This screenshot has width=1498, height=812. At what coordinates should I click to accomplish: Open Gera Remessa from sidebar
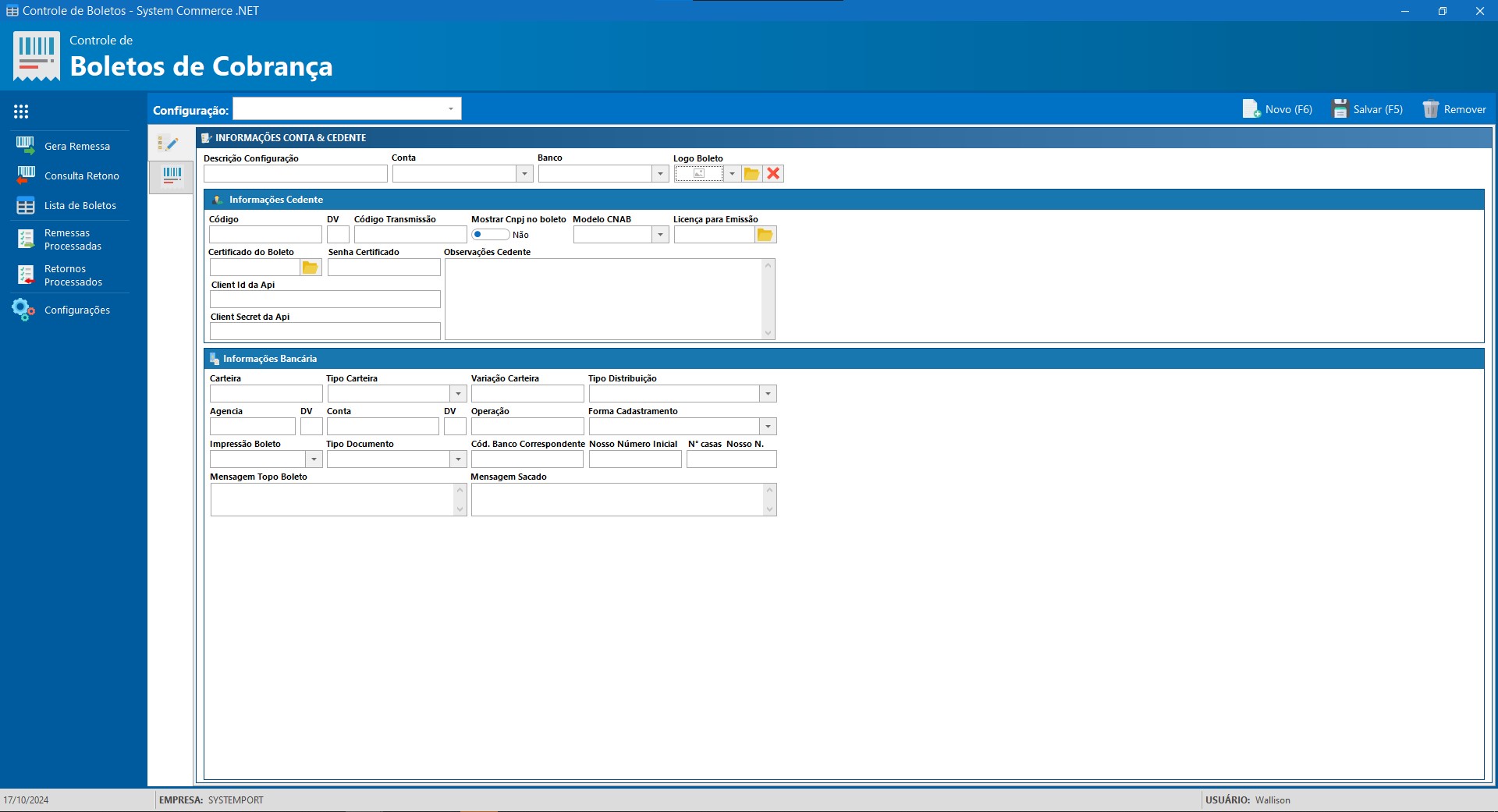(76, 146)
